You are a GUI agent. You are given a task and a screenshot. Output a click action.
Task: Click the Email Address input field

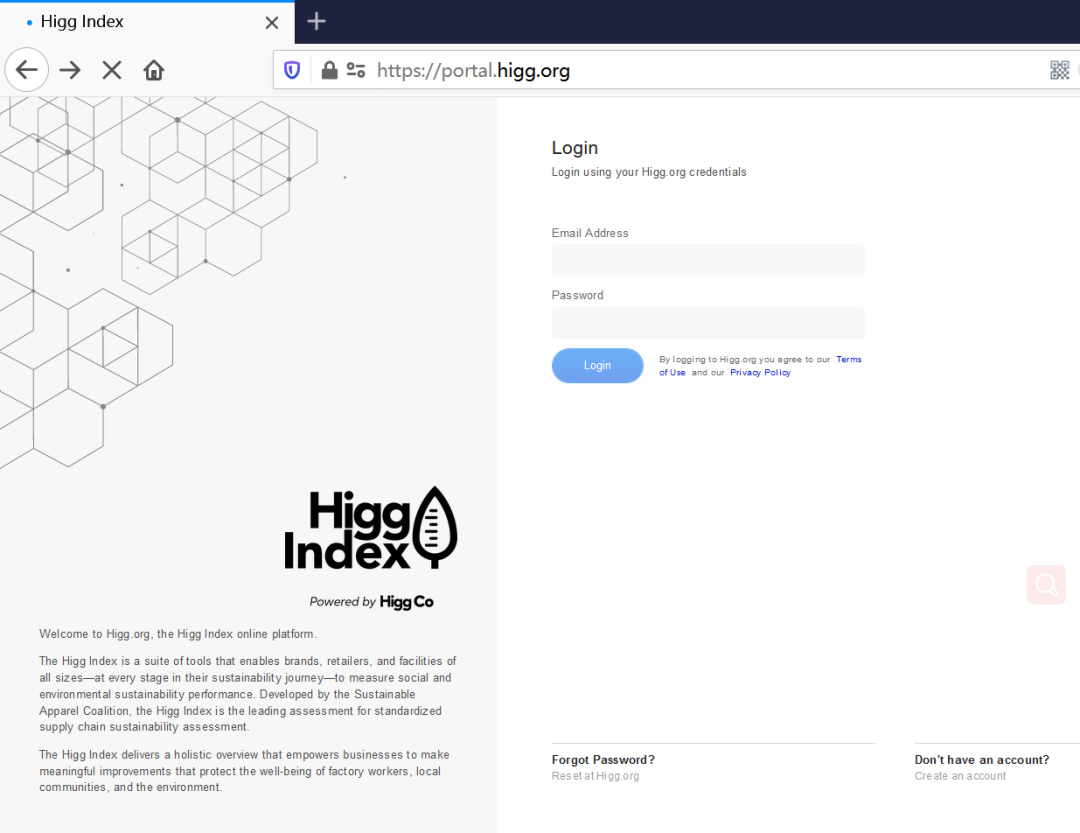(x=708, y=259)
